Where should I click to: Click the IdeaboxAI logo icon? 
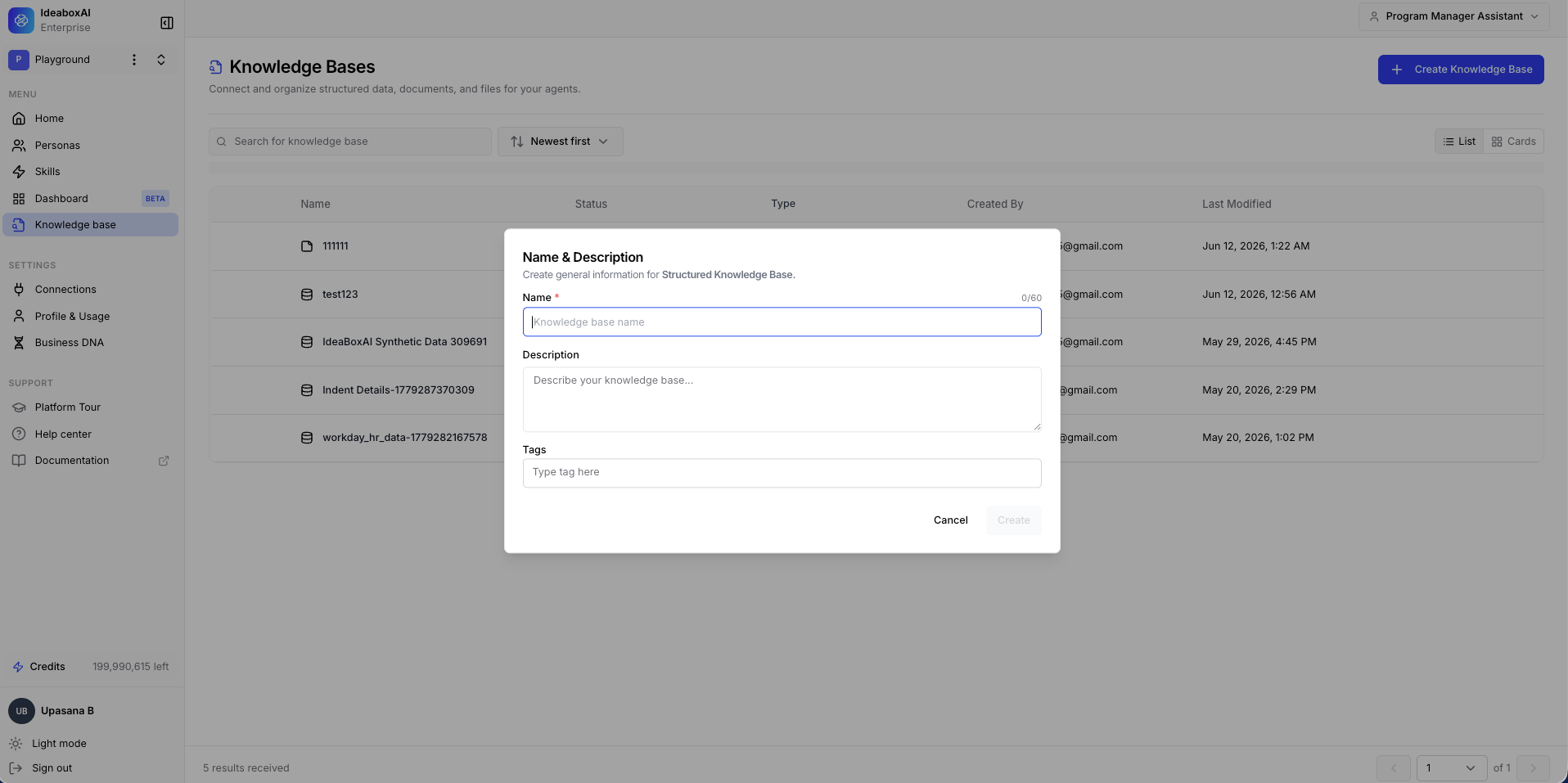pos(21,20)
